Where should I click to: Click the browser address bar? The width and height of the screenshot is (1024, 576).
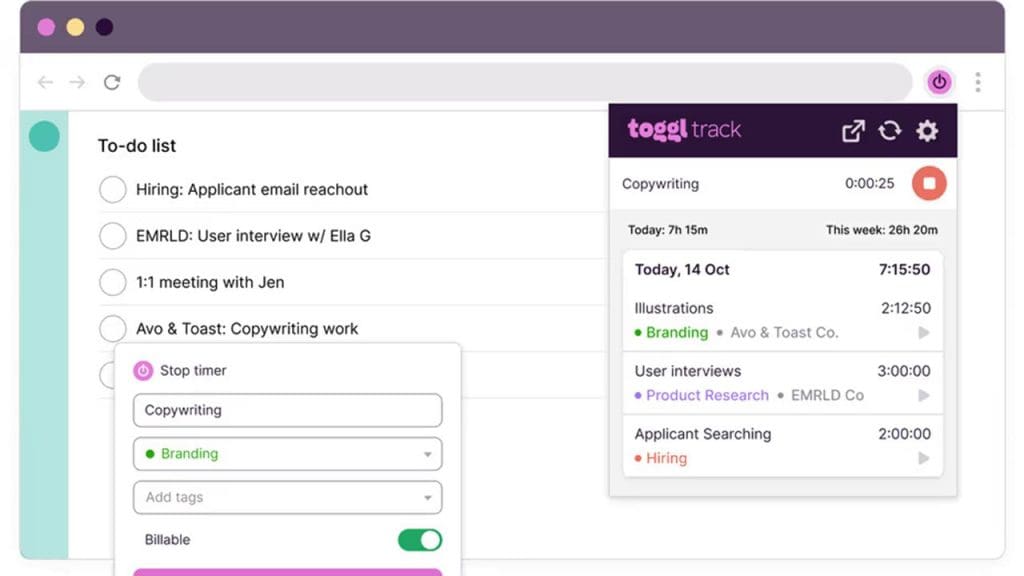pos(524,82)
